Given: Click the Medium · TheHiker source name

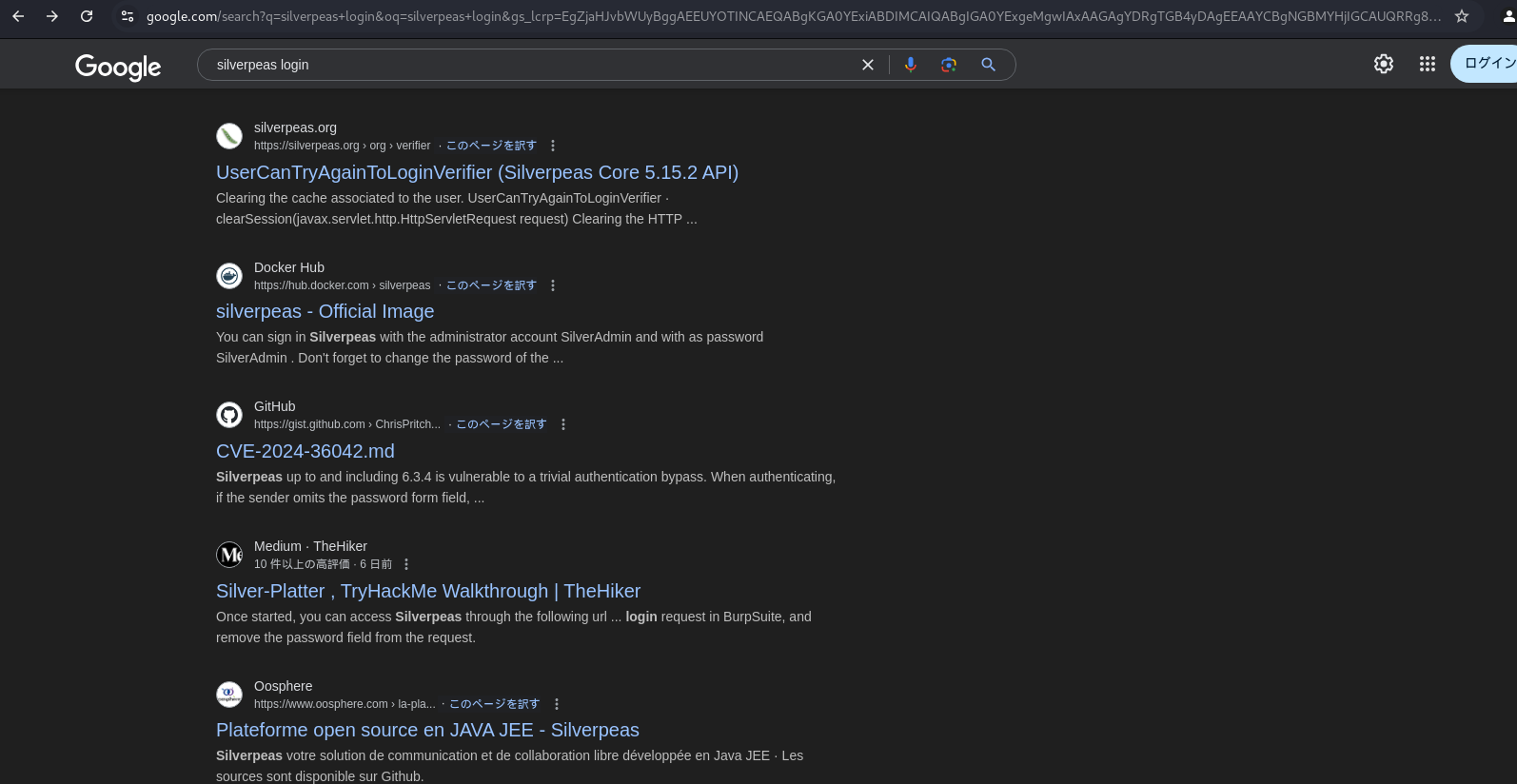Looking at the screenshot, I should (310, 546).
